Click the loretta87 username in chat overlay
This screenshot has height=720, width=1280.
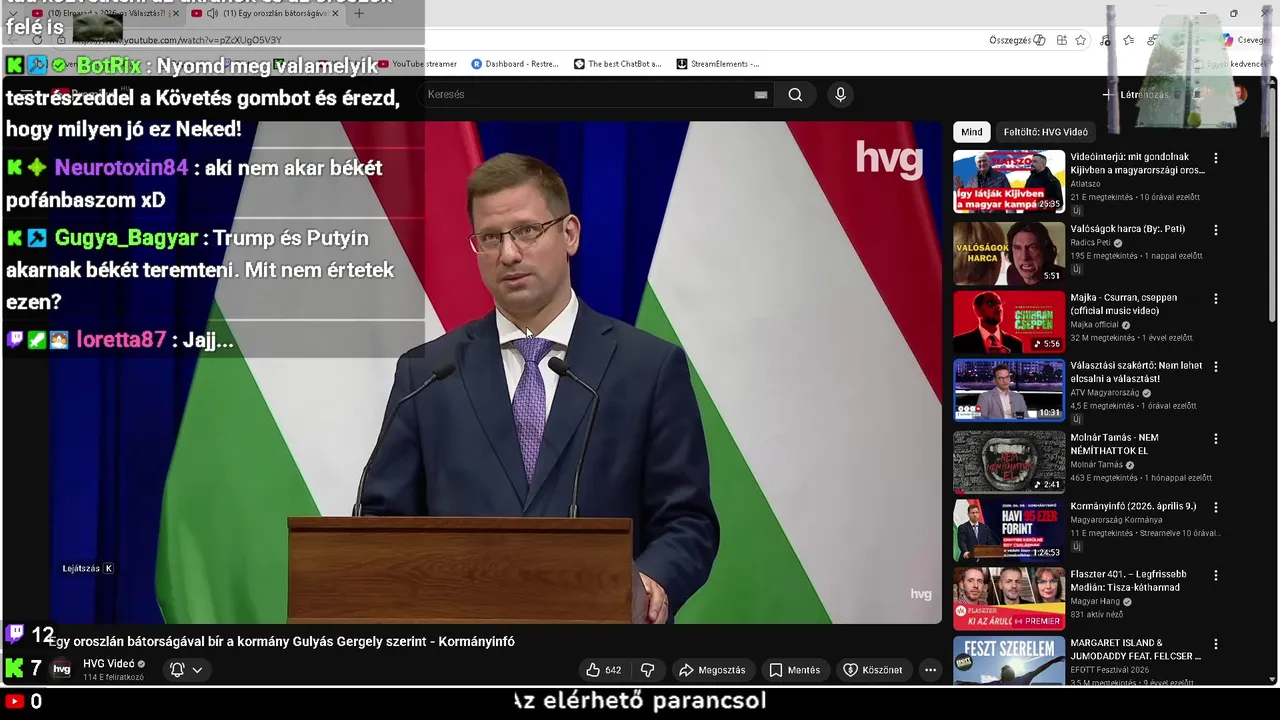(121, 340)
